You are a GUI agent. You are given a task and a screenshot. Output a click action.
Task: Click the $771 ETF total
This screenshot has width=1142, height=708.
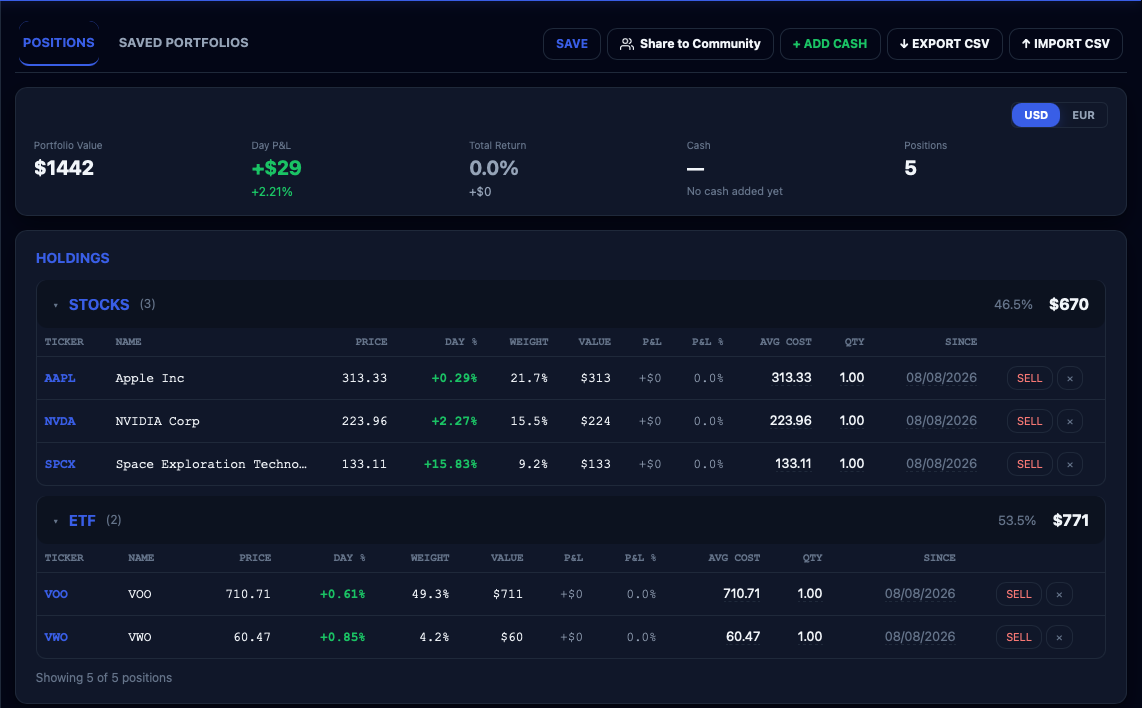[1071, 520]
